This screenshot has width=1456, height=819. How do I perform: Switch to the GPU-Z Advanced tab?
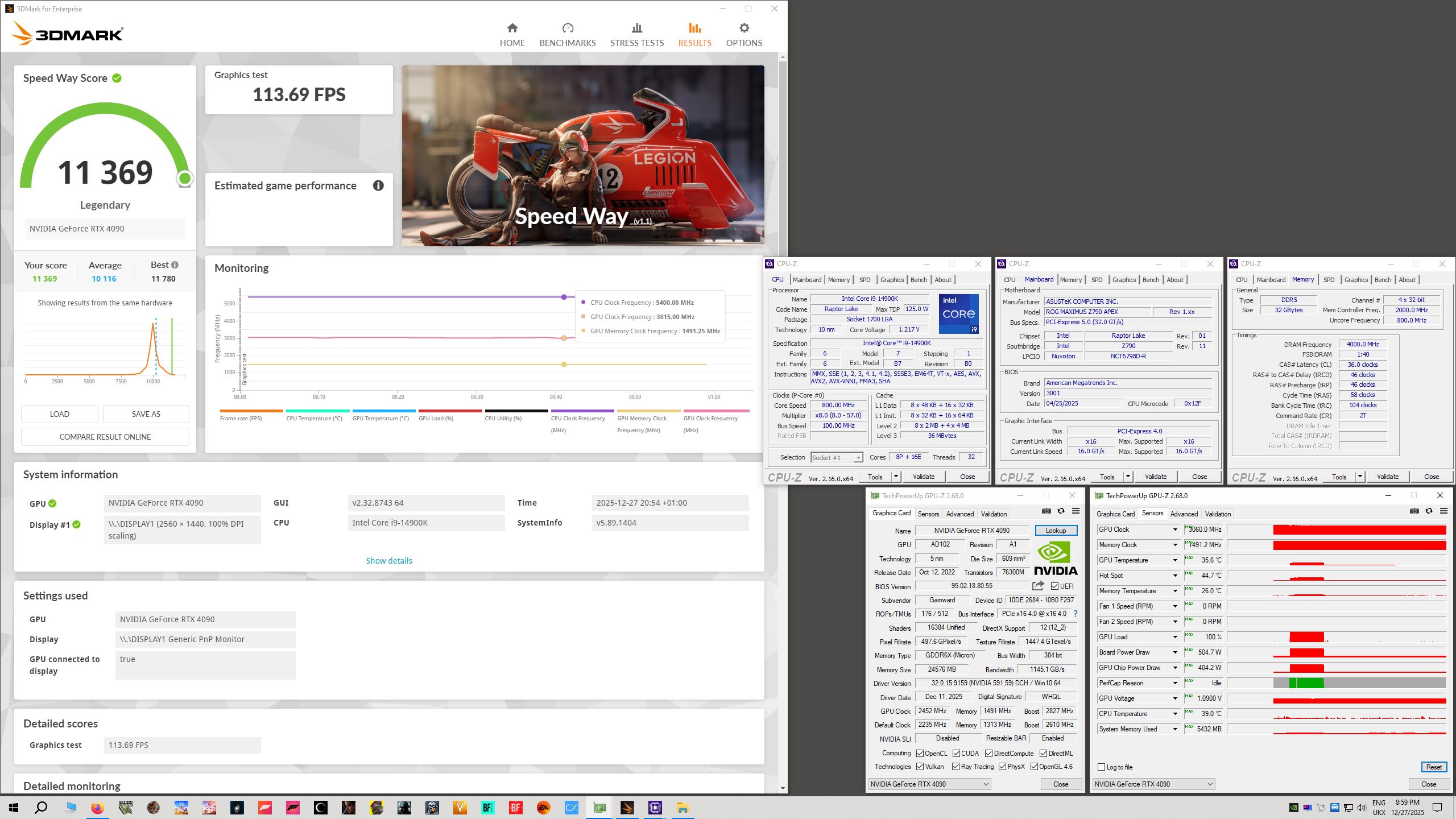click(959, 514)
